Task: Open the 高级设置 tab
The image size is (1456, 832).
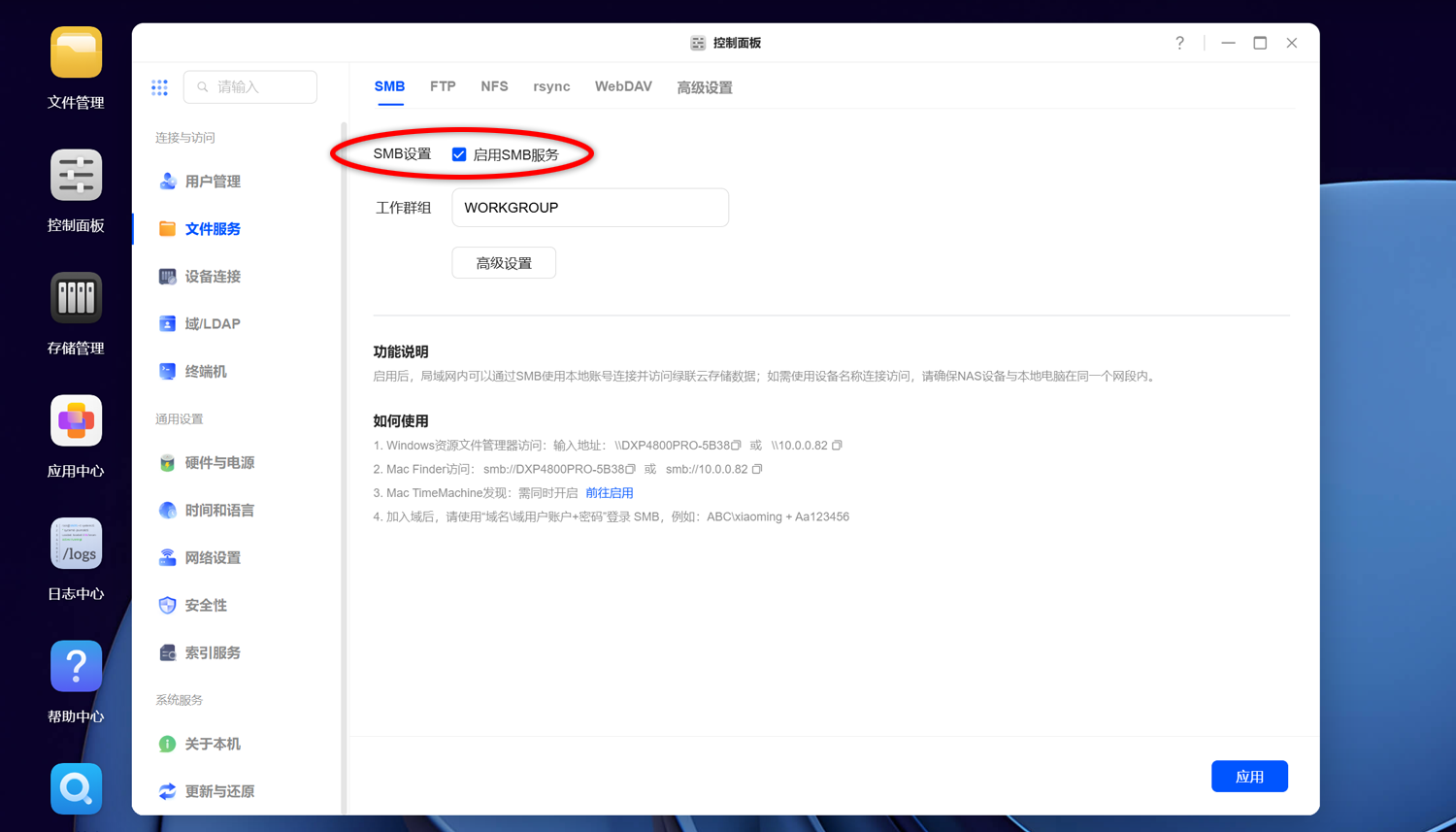Action: point(705,87)
